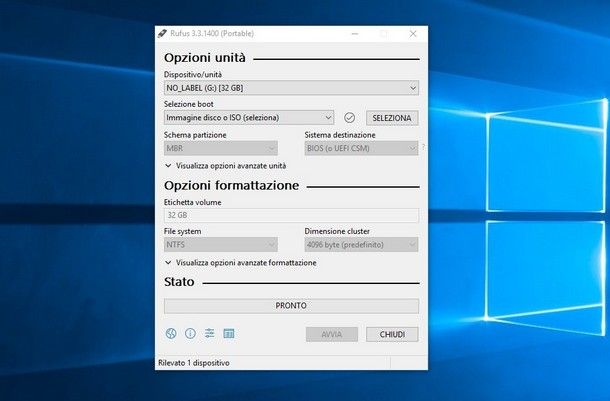Open the Dispositivo/unità device dropdown
610x401 pixels.
click(291, 88)
